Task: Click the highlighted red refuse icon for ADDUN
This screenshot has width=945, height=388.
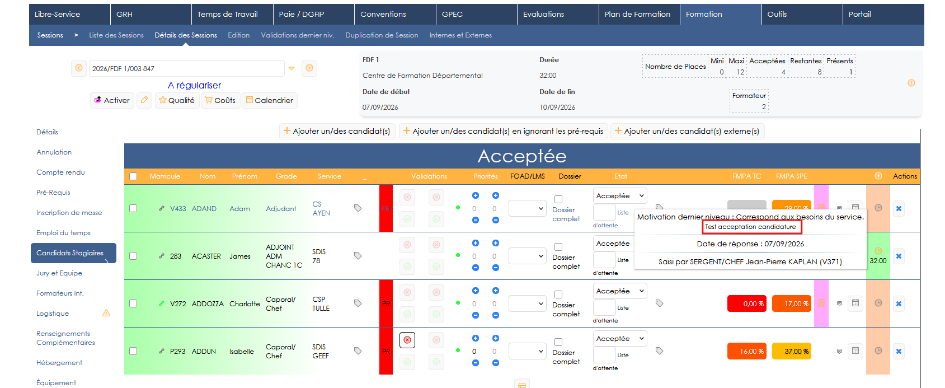Action: tap(407, 340)
